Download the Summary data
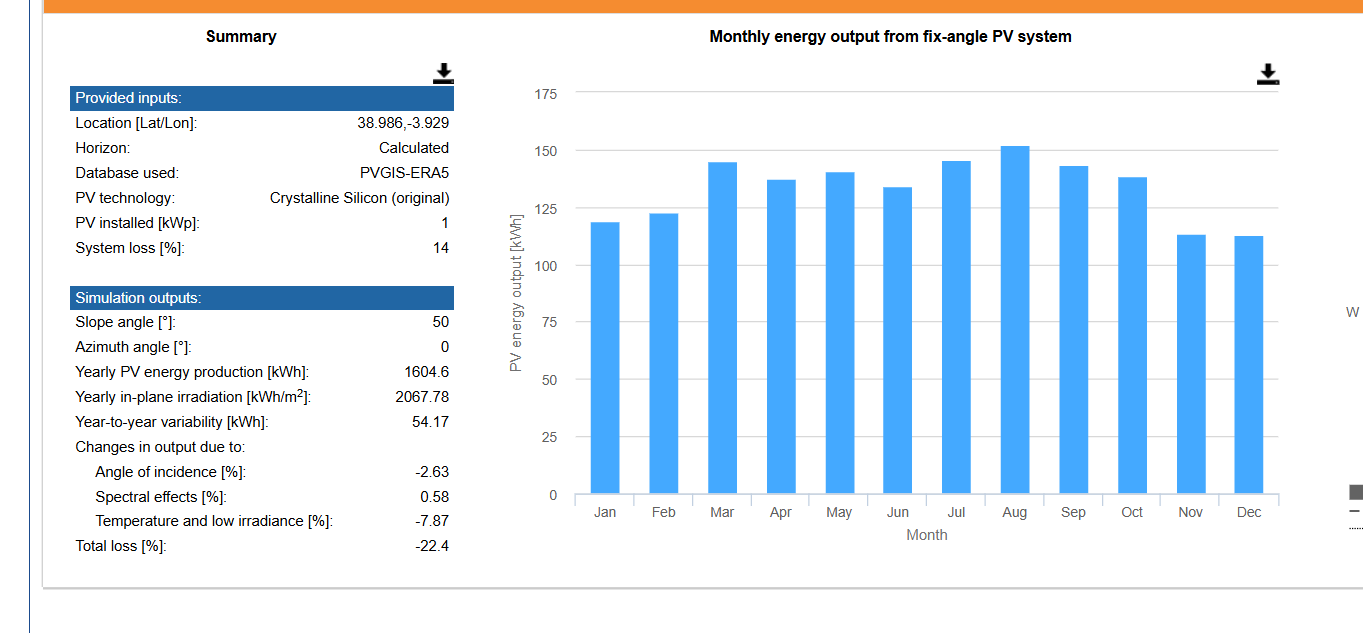This screenshot has height=633, width=1363. point(443,73)
